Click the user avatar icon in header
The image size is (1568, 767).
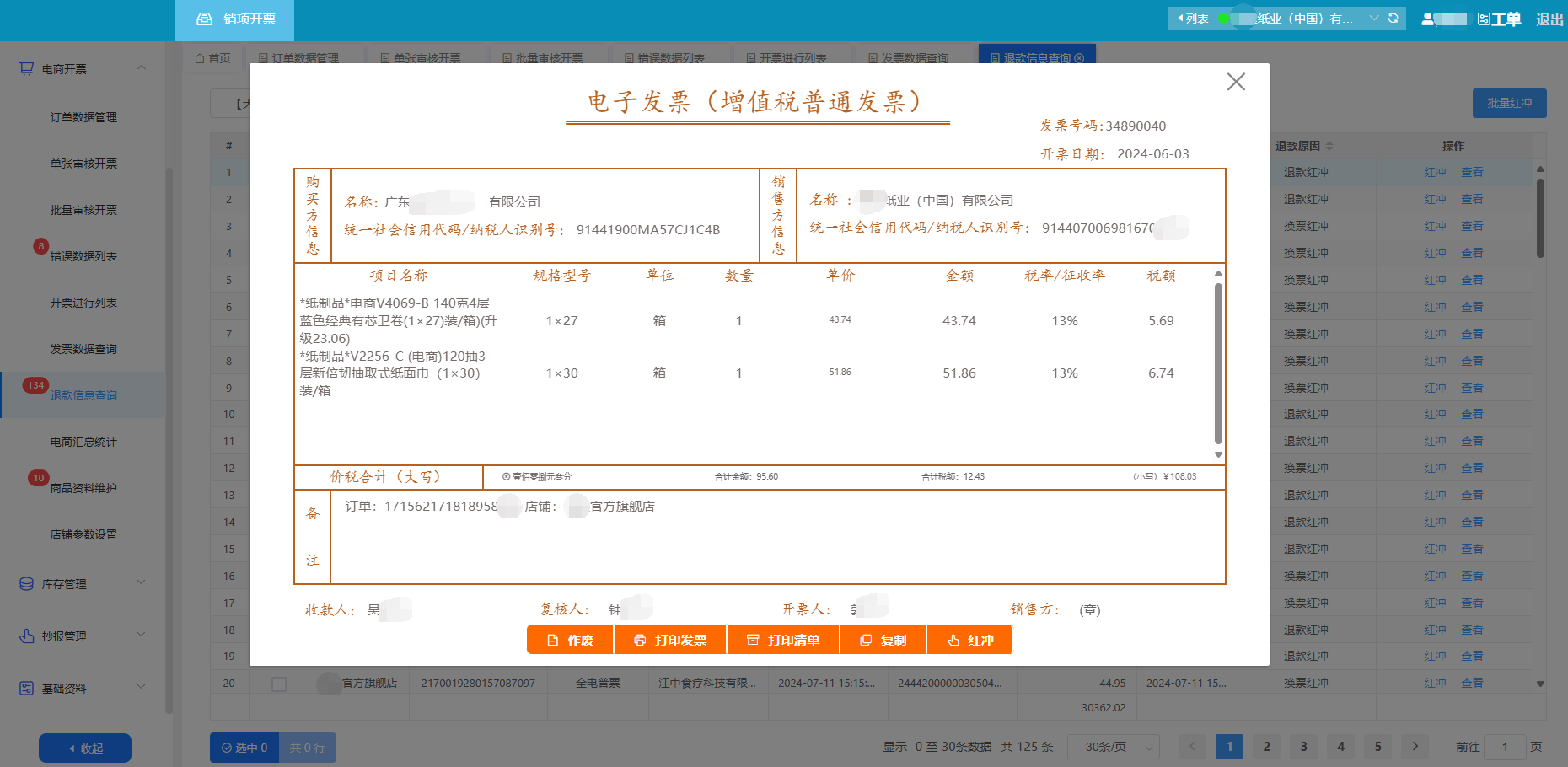(x=1428, y=19)
